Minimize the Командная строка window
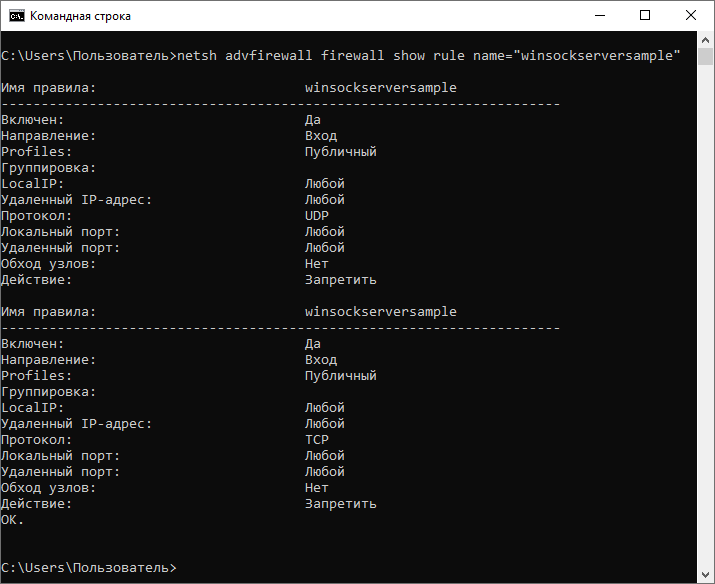Screen dimensions: 715x584 point(599,16)
